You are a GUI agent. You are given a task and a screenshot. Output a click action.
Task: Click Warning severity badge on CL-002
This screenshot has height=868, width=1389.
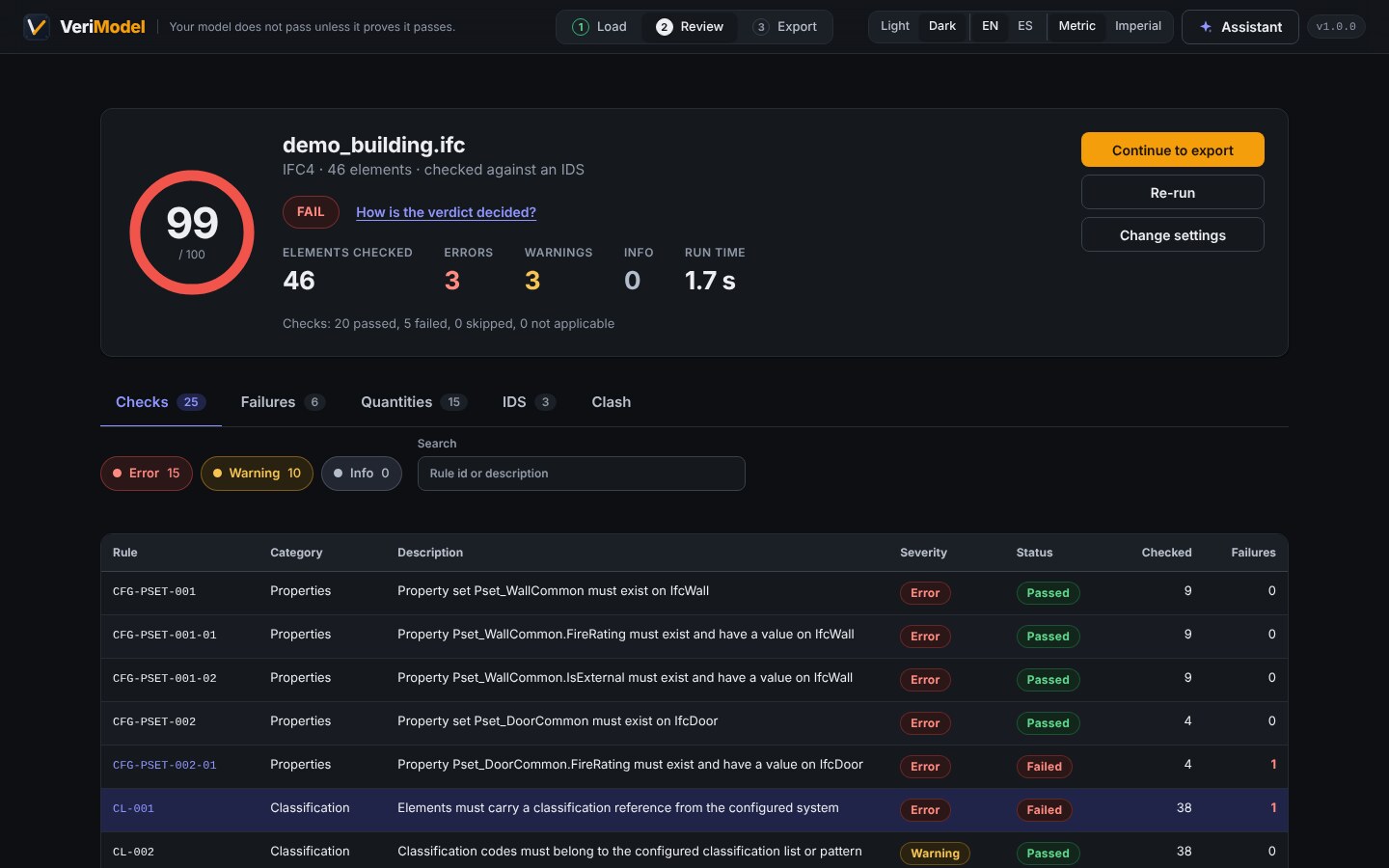(x=935, y=854)
